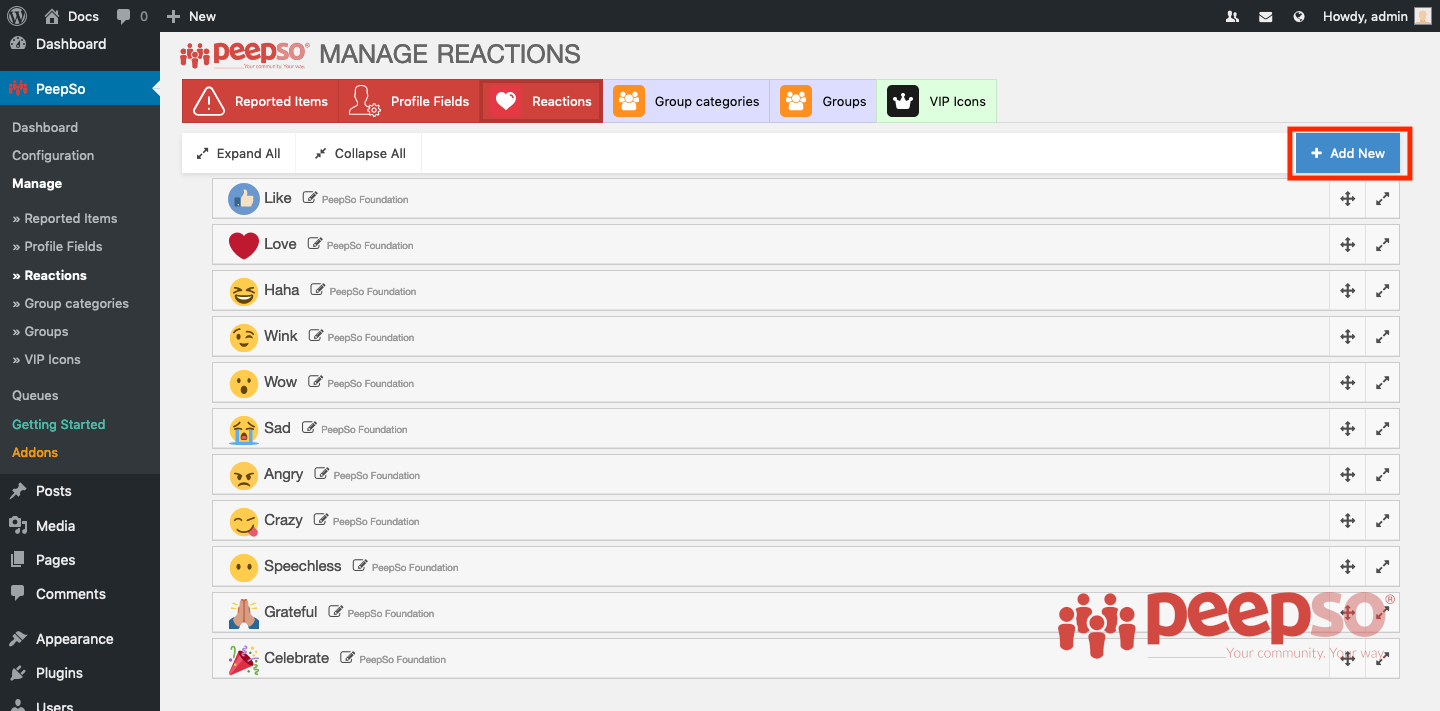Click the move handle on the Wink row

point(1348,337)
